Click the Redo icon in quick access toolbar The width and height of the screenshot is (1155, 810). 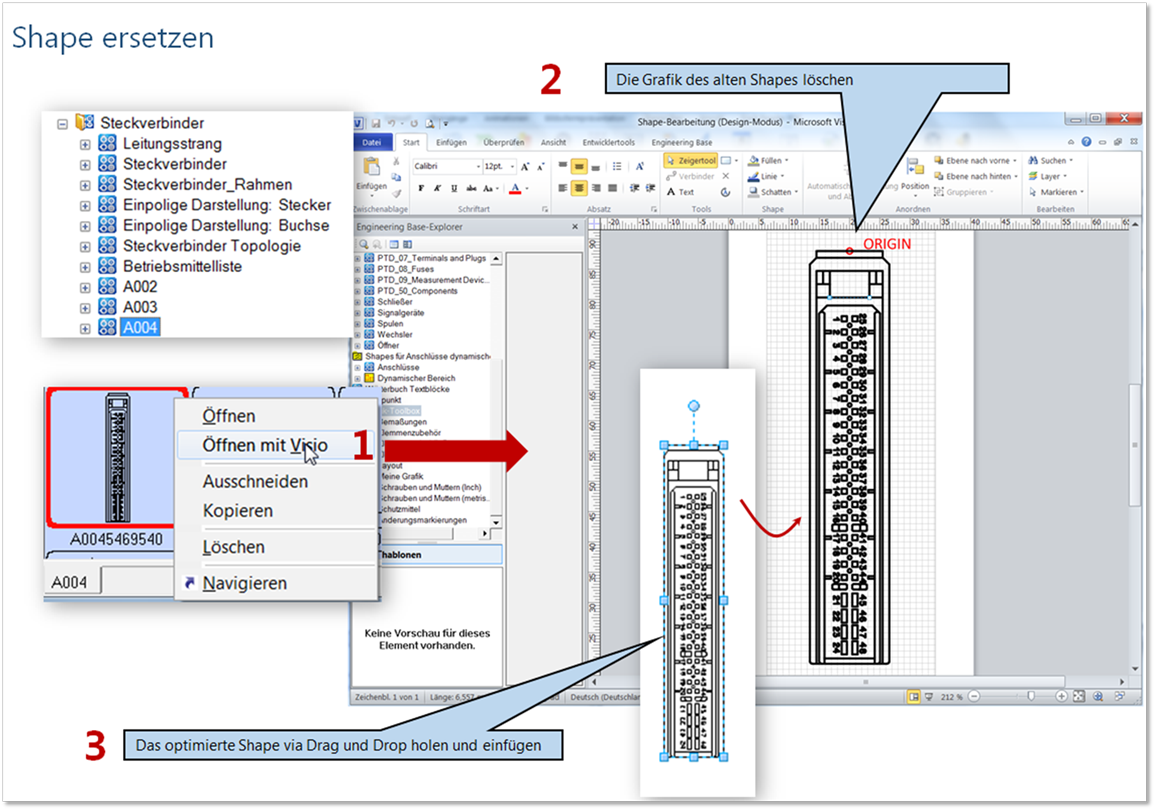click(x=413, y=124)
